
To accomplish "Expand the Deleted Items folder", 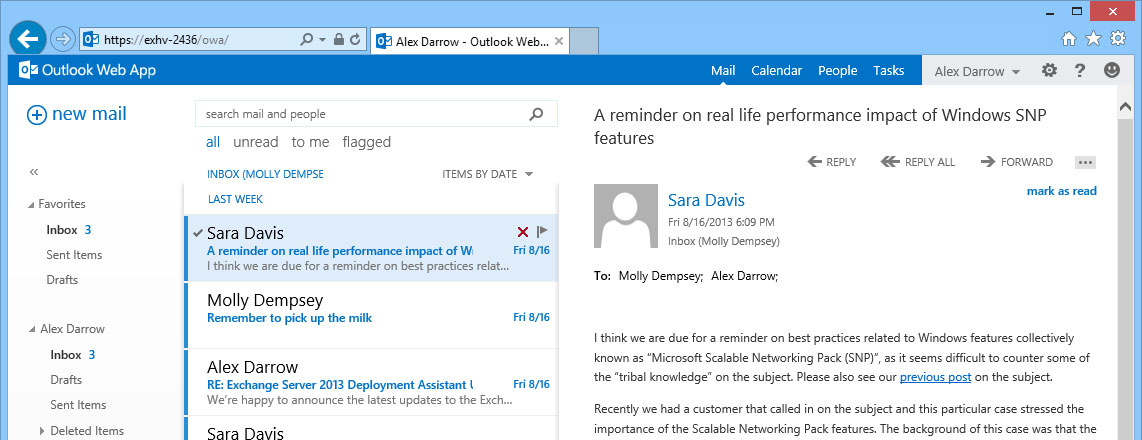I will pos(42,431).
